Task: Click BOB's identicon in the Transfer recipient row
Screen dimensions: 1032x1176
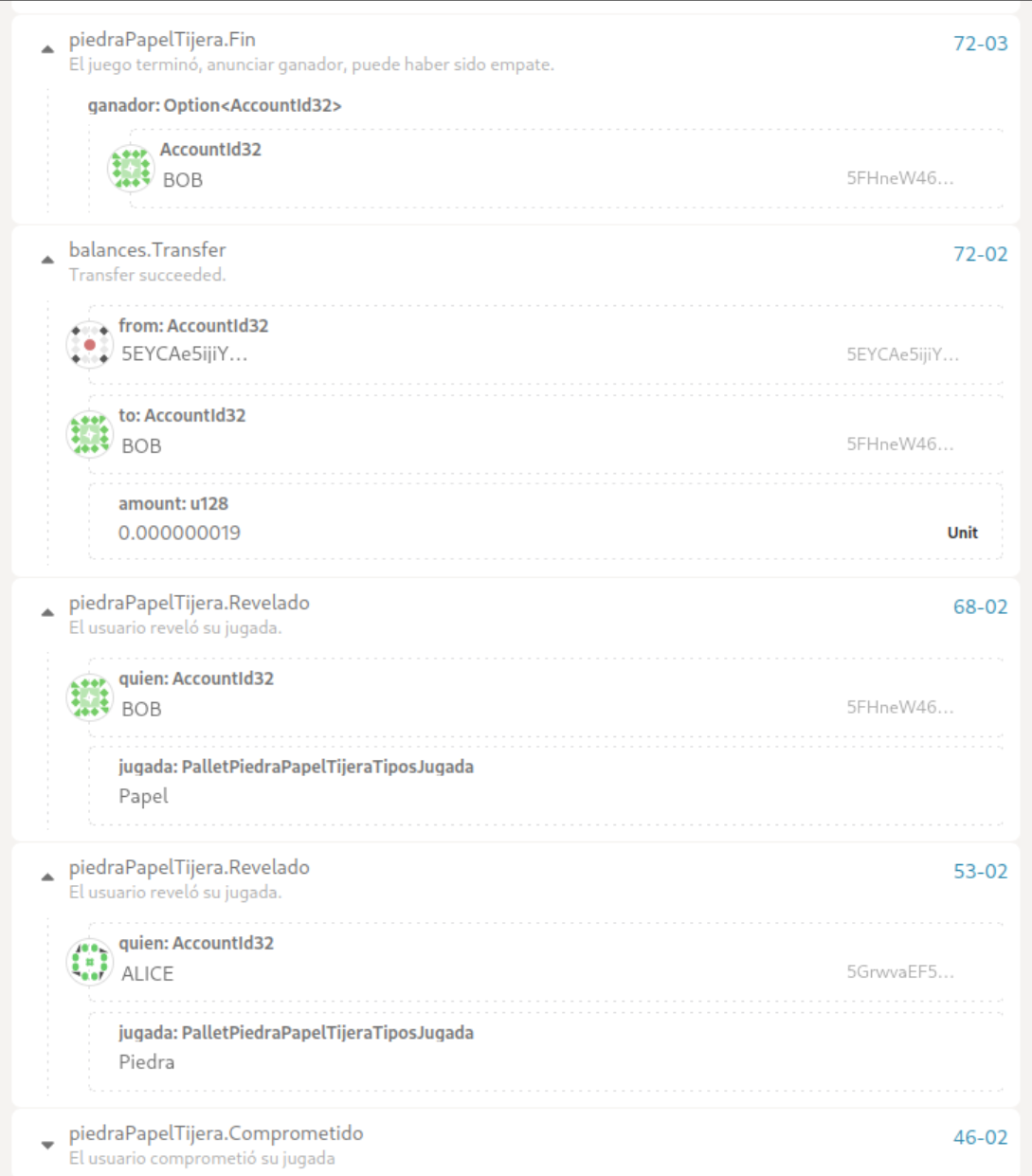Action: 89,435
